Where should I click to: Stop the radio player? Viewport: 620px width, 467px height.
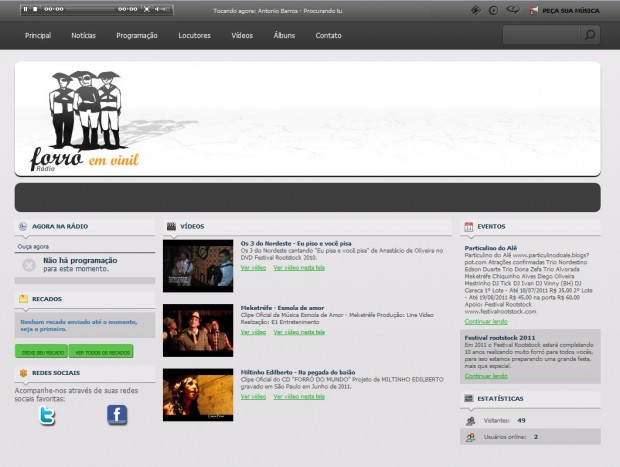(x=35, y=9)
